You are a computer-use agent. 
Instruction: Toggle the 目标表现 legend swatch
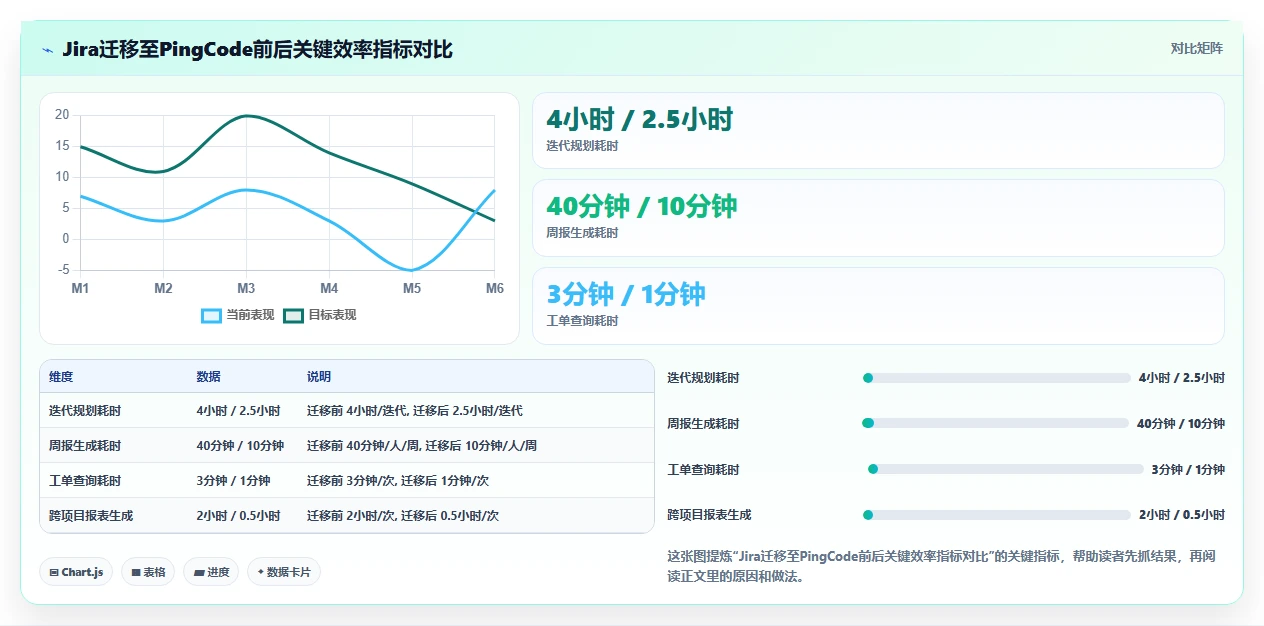pos(293,315)
